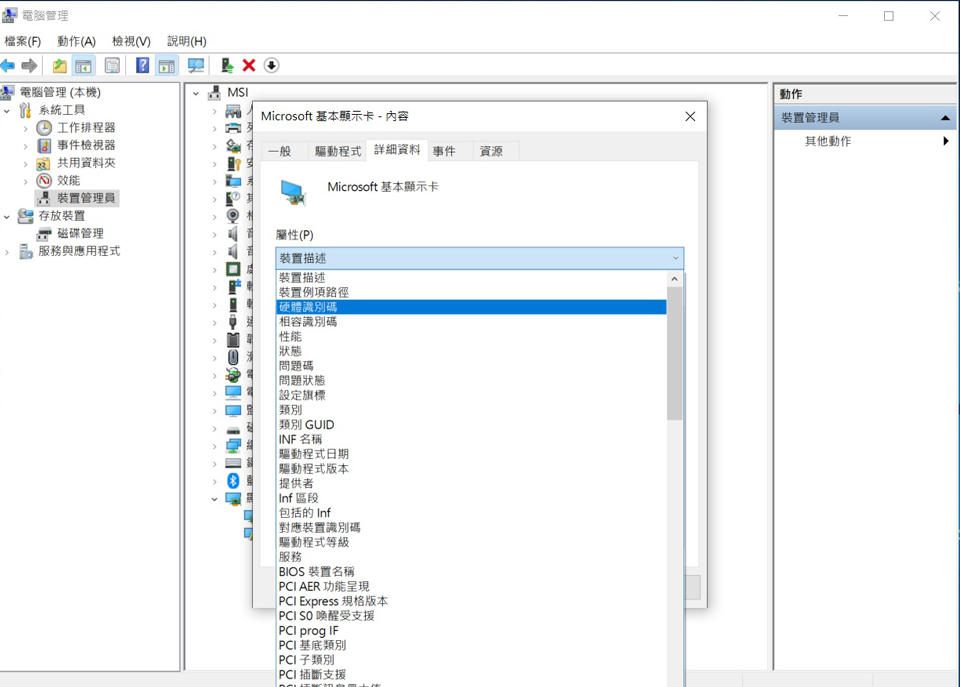Click the scan for hardware changes monitor icon
Screen dimensions: 960x687
click(196, 66)
